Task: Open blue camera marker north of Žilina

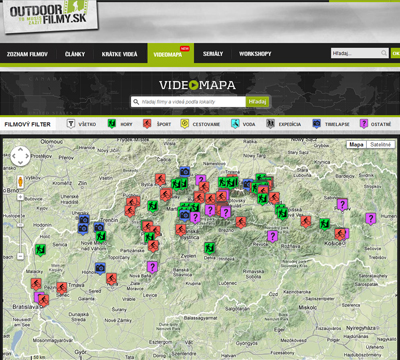Action: pos(185,172)
